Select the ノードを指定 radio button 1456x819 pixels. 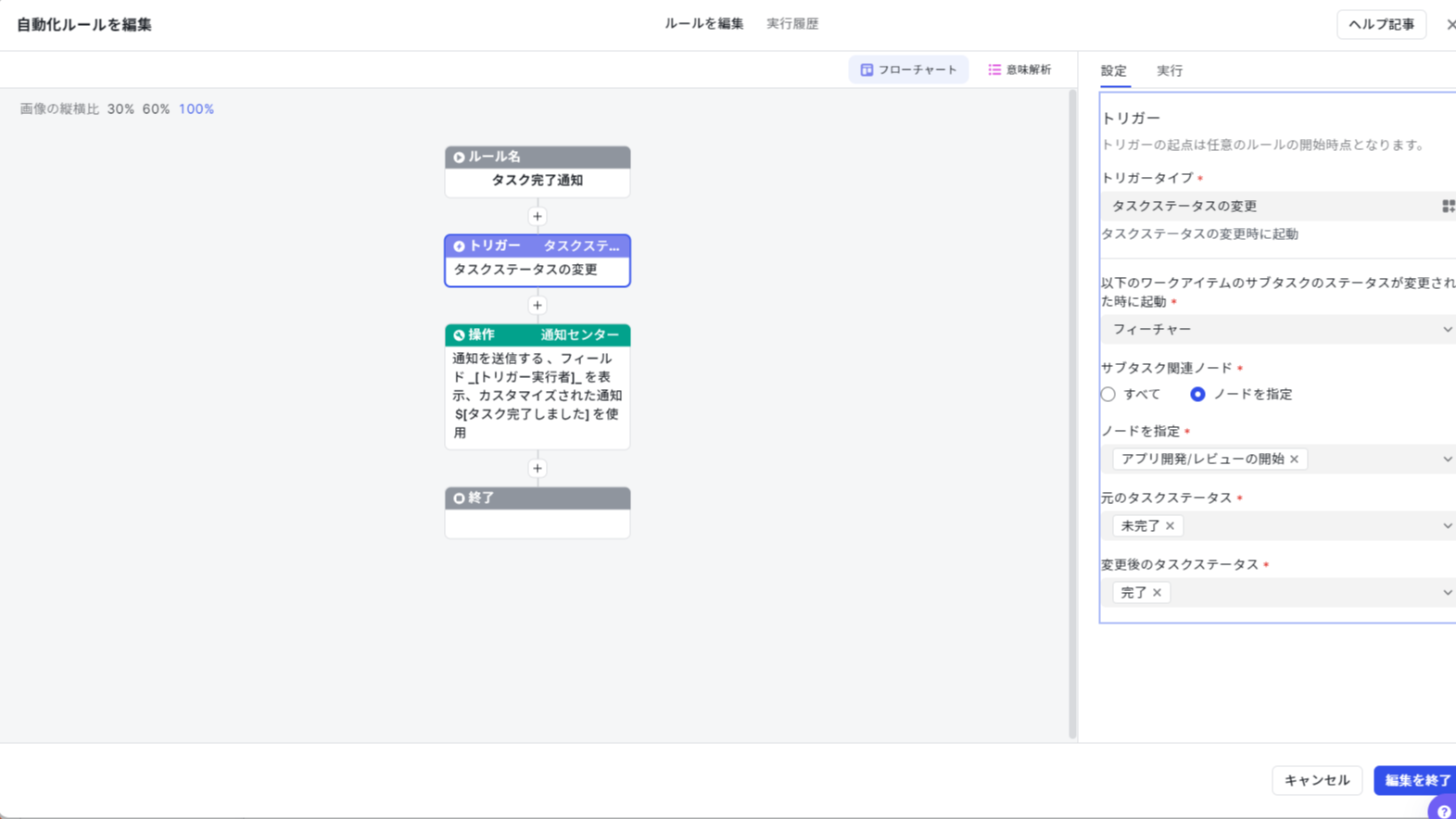(x=1197, y=395)
